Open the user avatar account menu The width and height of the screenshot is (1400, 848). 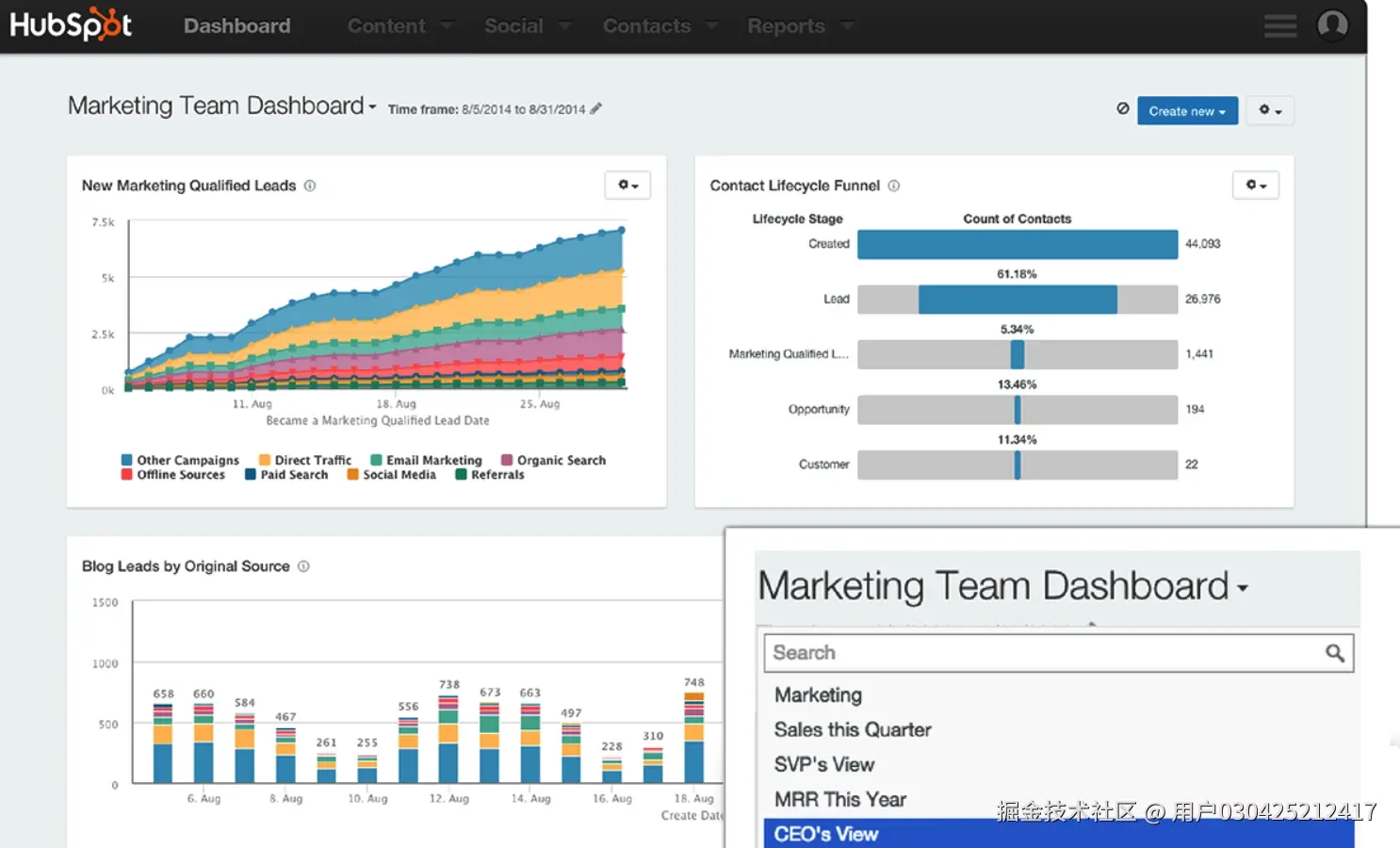pyautogui.click(x=1332, y=25)
